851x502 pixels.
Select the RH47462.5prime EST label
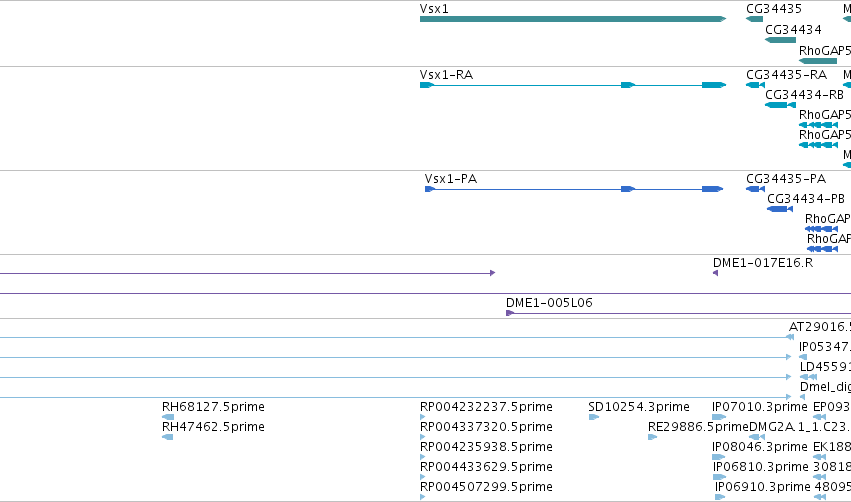213,427
